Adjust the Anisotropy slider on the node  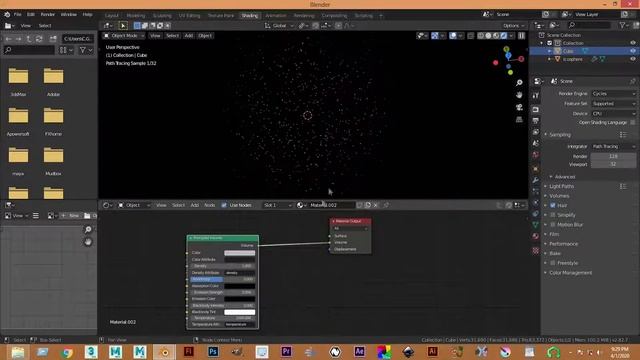click(x=222, y=280)
